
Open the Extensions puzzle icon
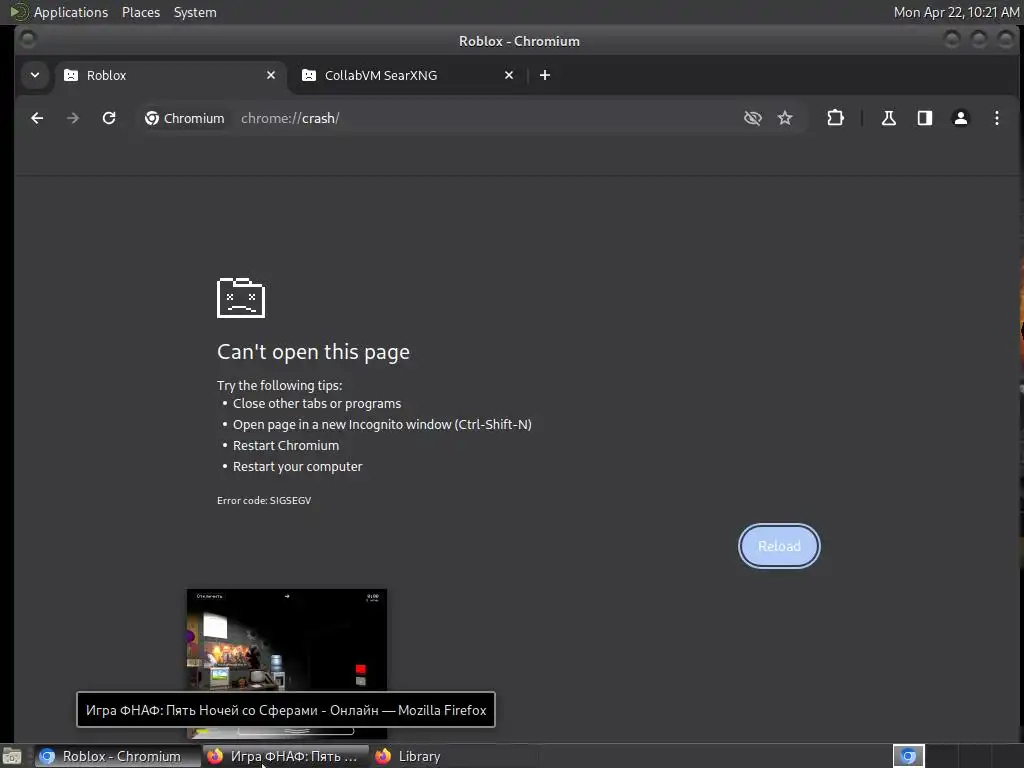(835, 118)
